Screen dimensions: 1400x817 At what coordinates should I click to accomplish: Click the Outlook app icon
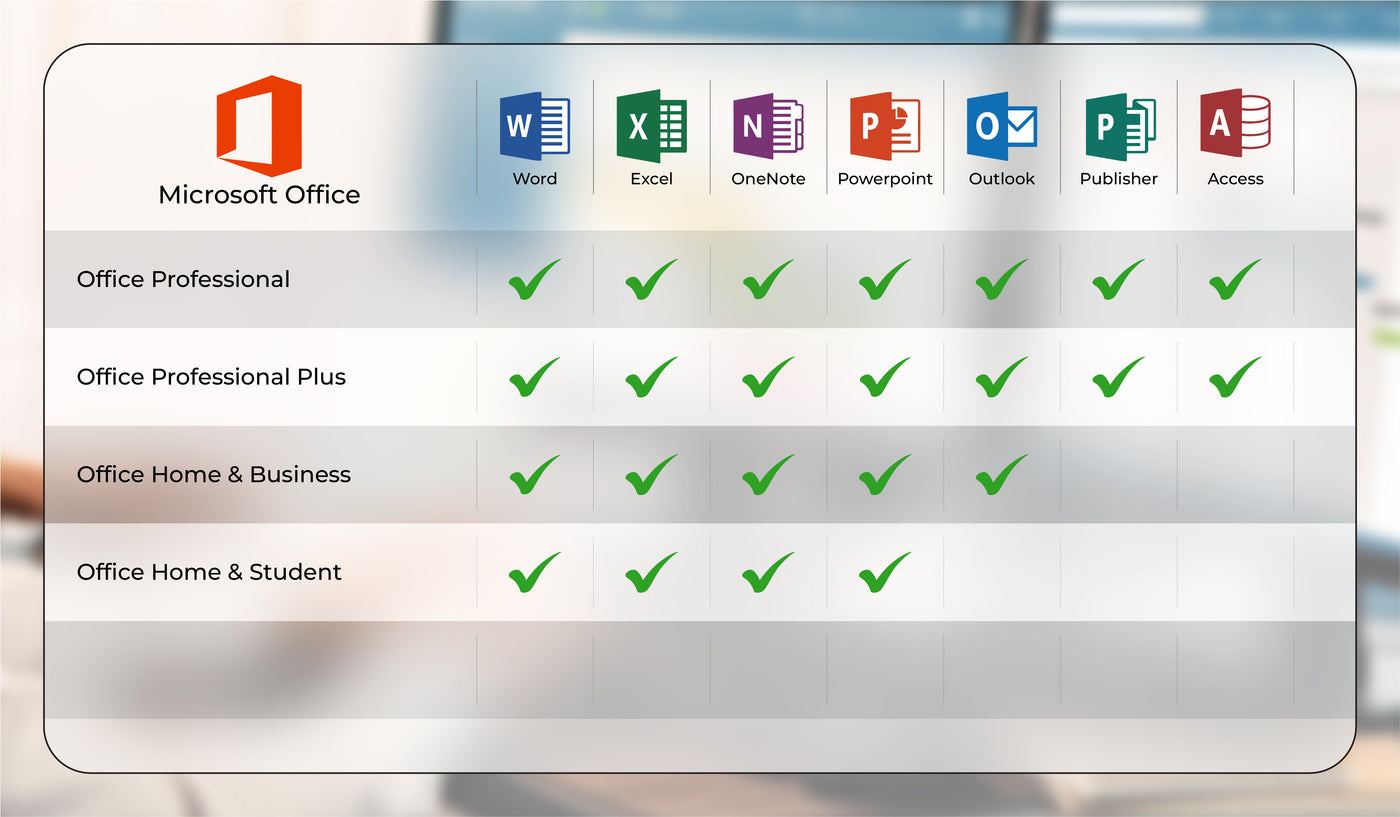pos(1002,126)
